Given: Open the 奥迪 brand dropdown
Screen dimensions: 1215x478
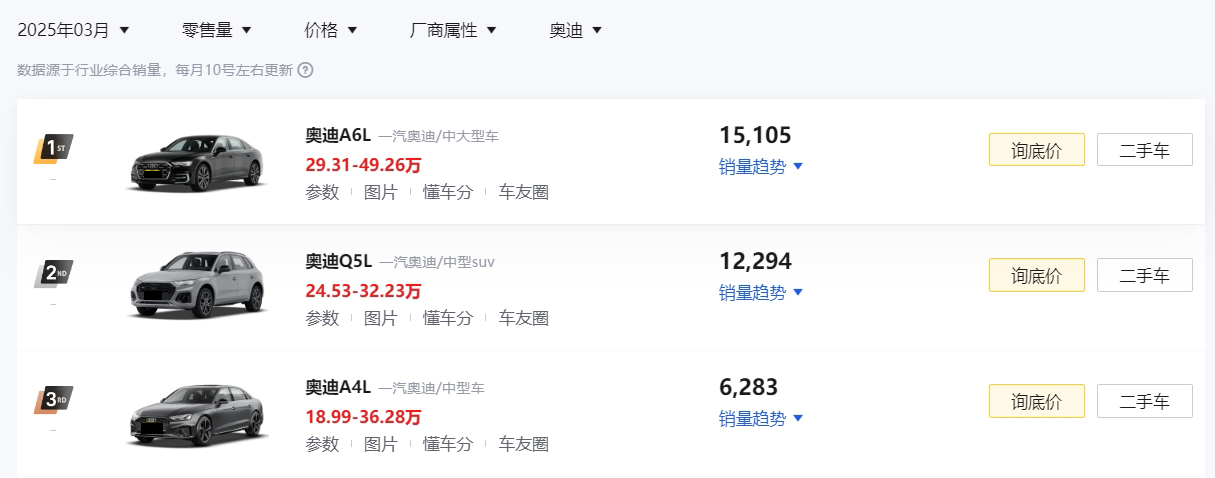Looking at the screenshot, I should pos(576,30).
